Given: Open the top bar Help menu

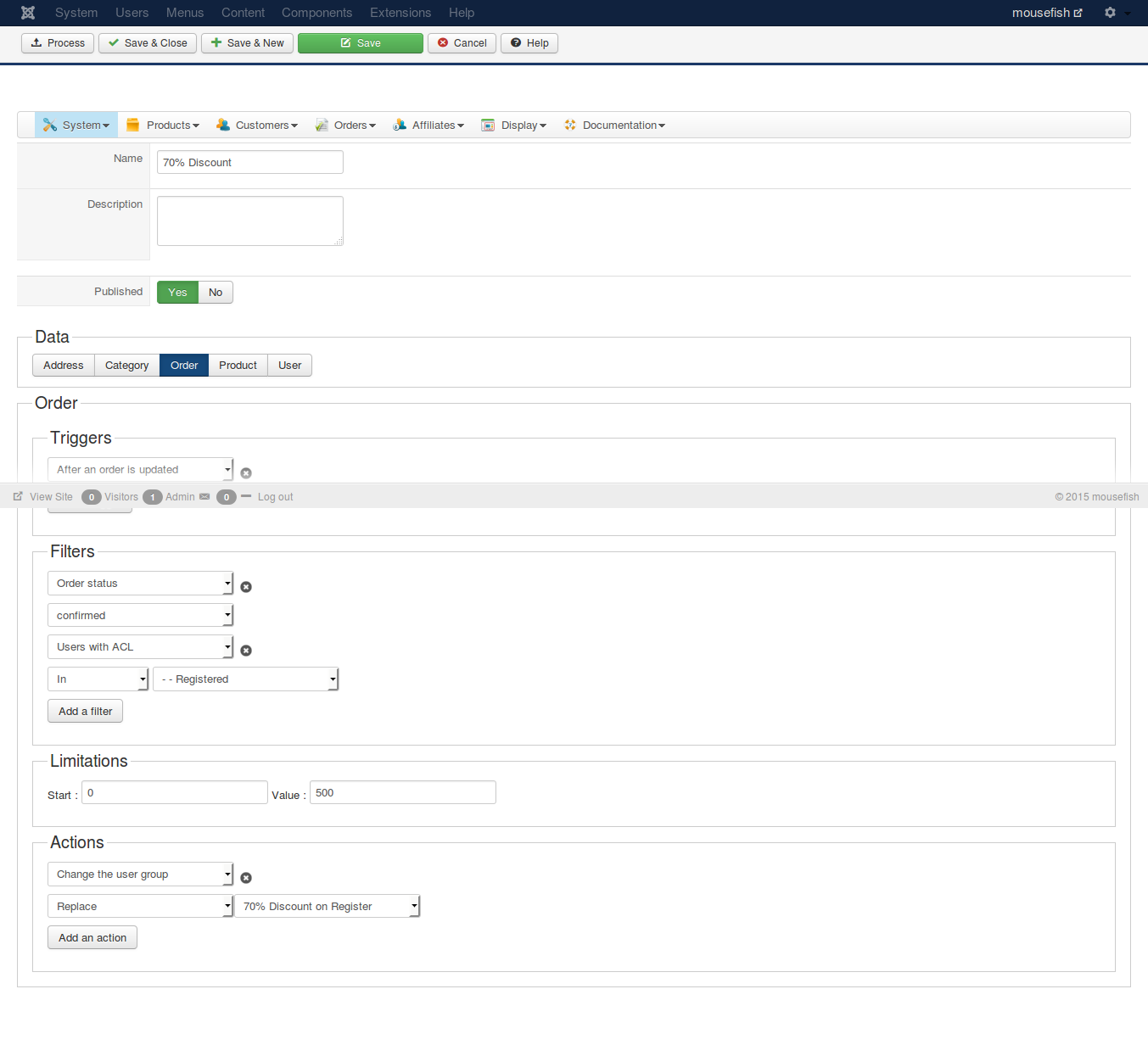Looking at the screenshot, I should point(462,13).
